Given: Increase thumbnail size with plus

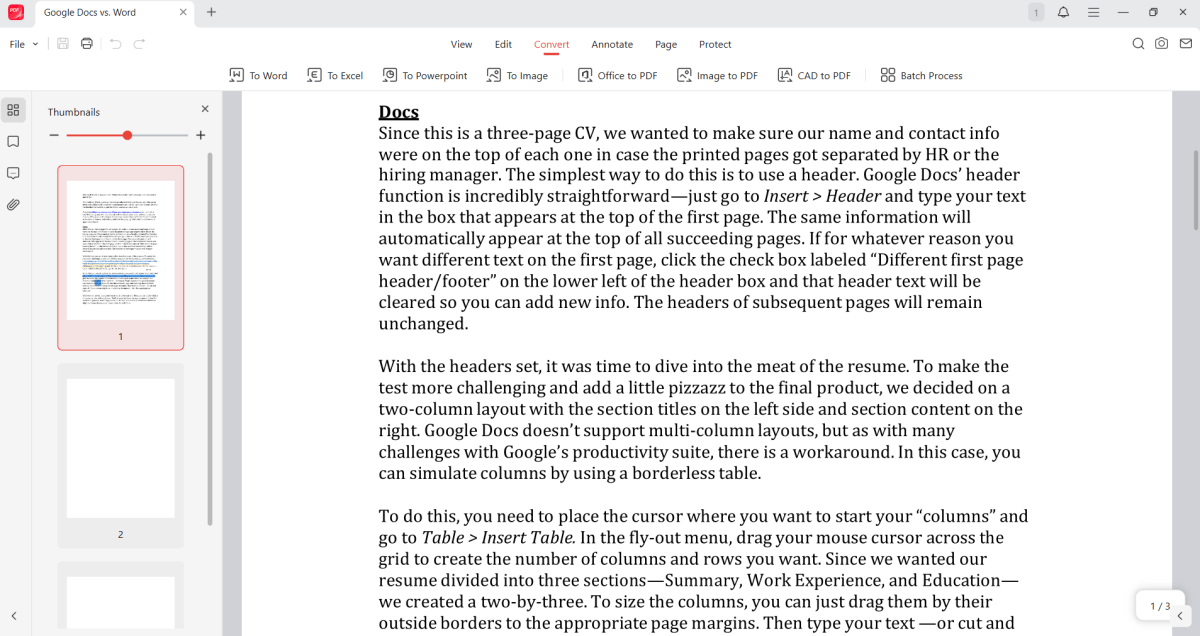Looking at the screenshot, I should click(x=201, y=135).
